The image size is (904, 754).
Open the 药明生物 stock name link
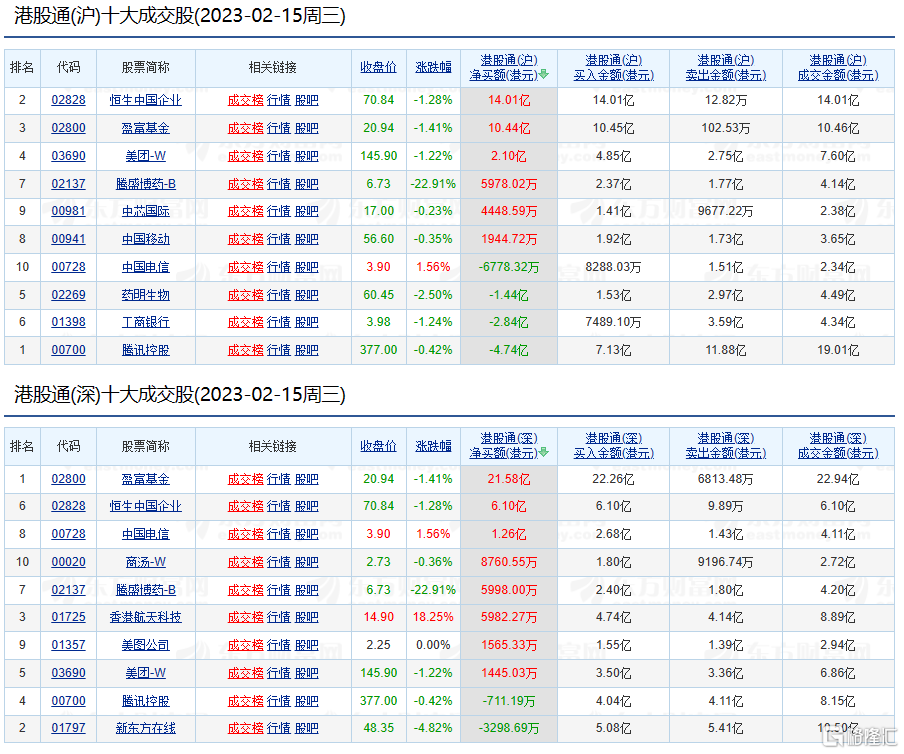[145, 295]
